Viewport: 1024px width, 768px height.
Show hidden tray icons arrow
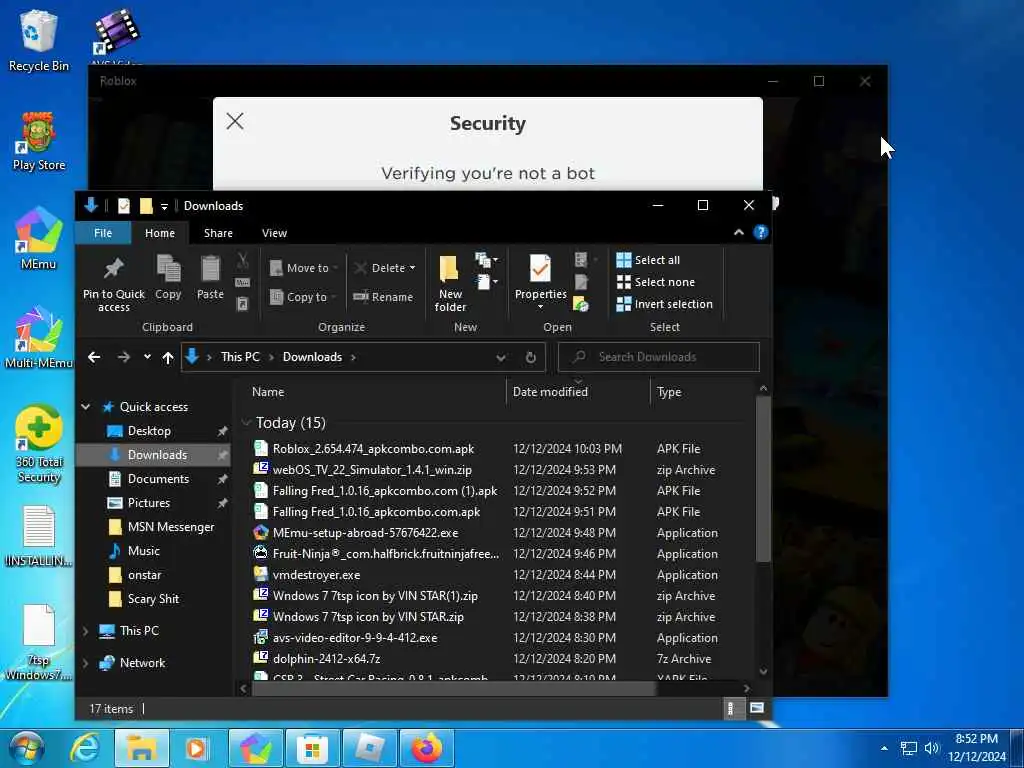coord(884,748)
